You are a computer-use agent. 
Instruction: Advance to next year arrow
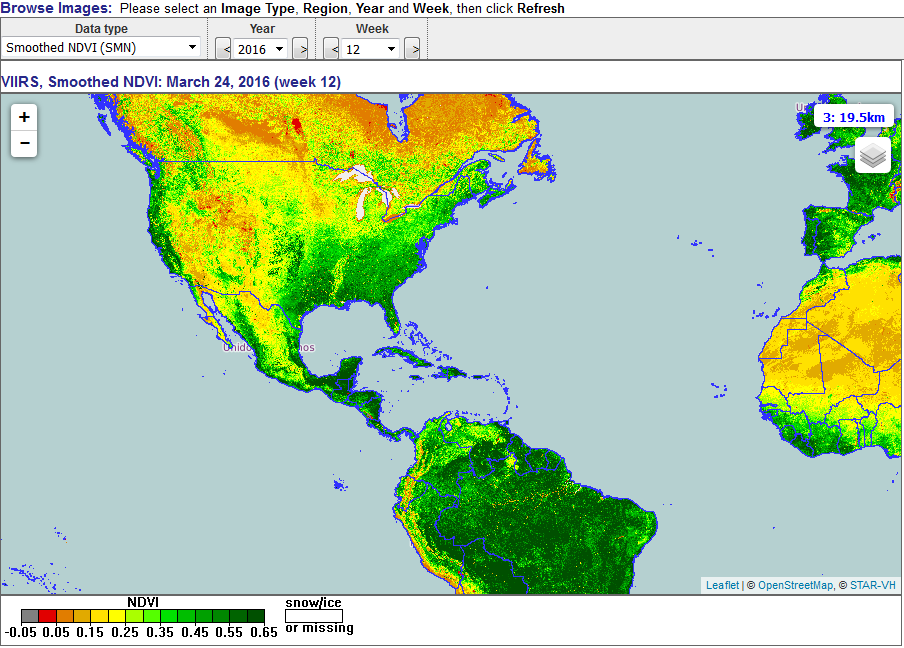(299, 48)
